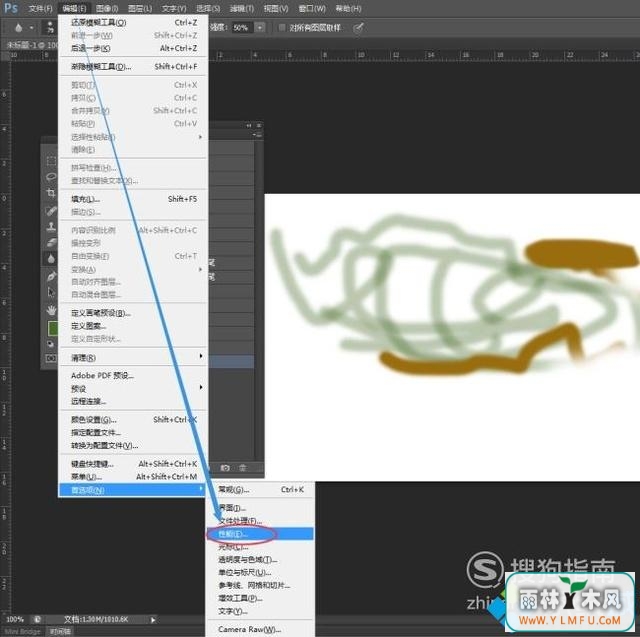The height and width of the screenshot is (637, 640).
Task: Open the 图像(I) menu
Action: [107, 8]
